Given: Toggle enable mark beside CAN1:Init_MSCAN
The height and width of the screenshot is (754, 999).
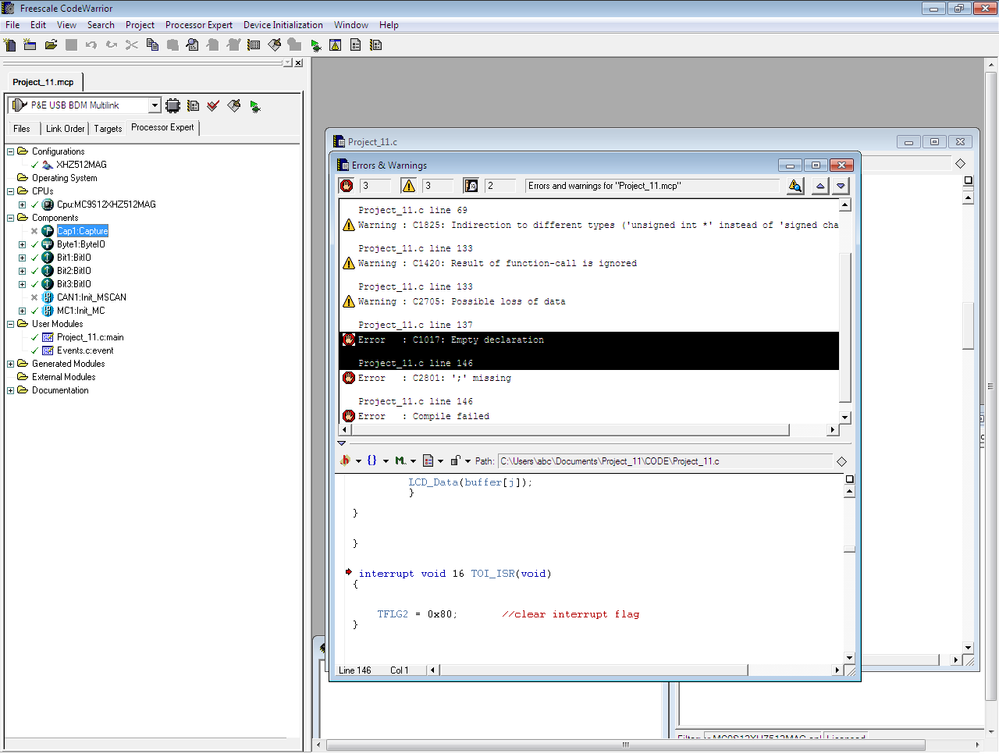Looking at the screenshot, I should (34, 298).
